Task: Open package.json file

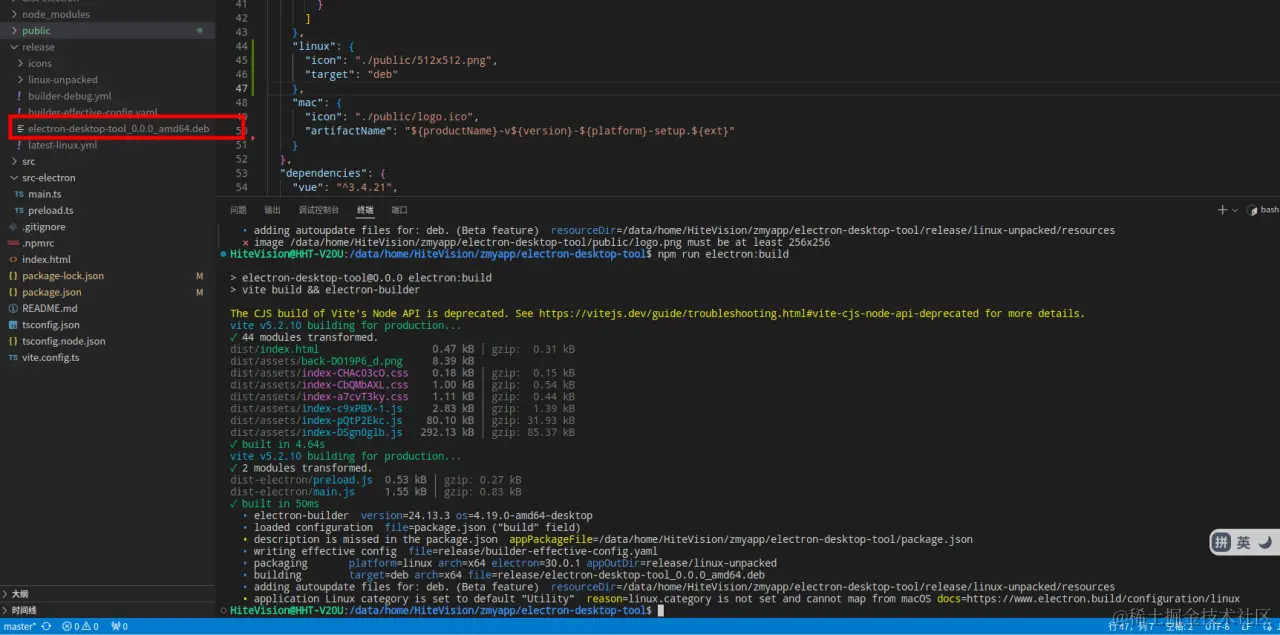Action: click(x=52, y=292)
